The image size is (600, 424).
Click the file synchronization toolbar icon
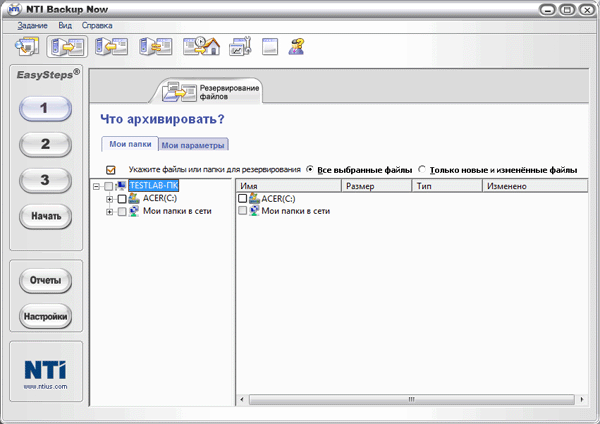click(x=155, y=47)
